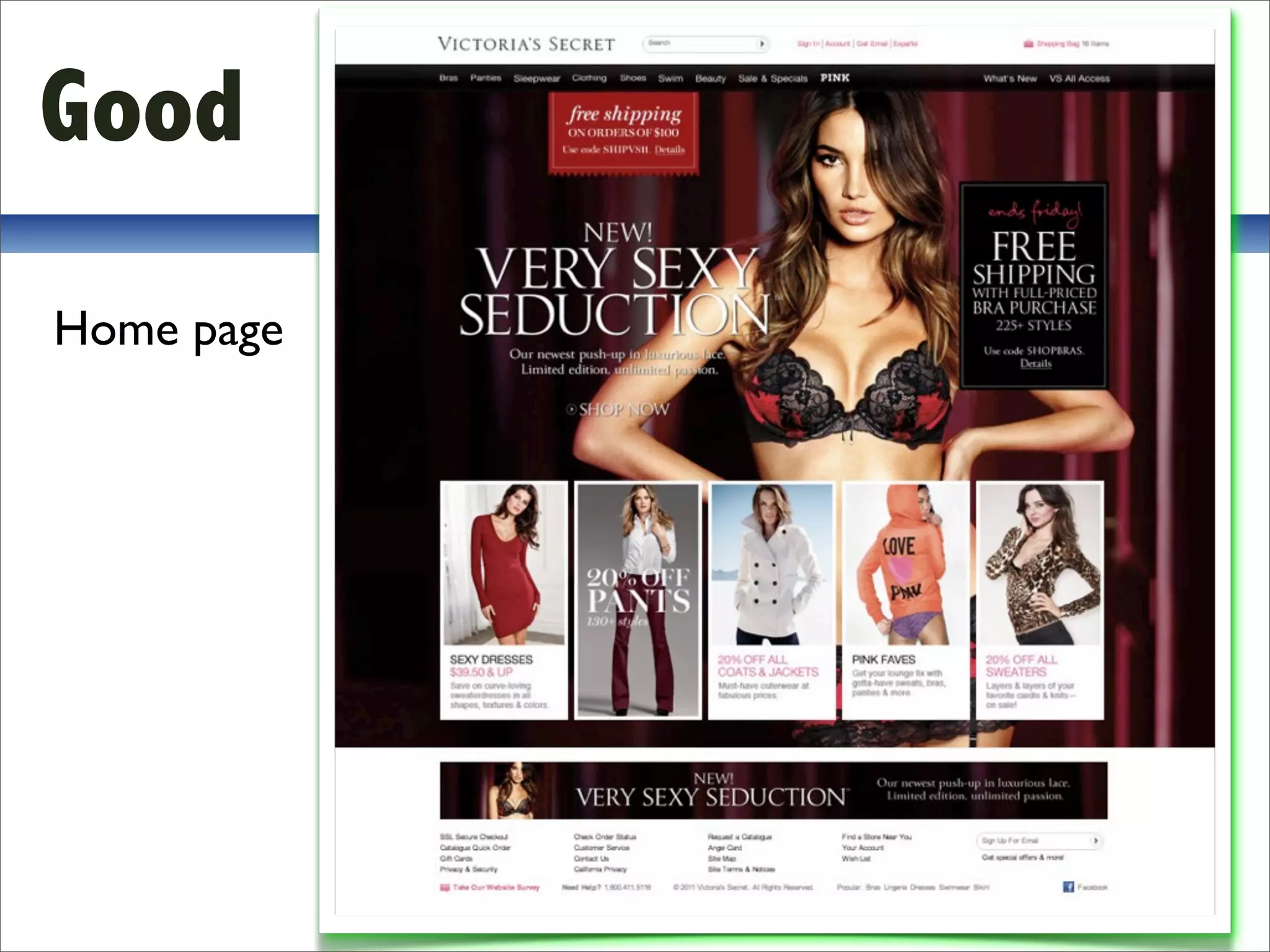Switch language via Español link

[905, 44]
